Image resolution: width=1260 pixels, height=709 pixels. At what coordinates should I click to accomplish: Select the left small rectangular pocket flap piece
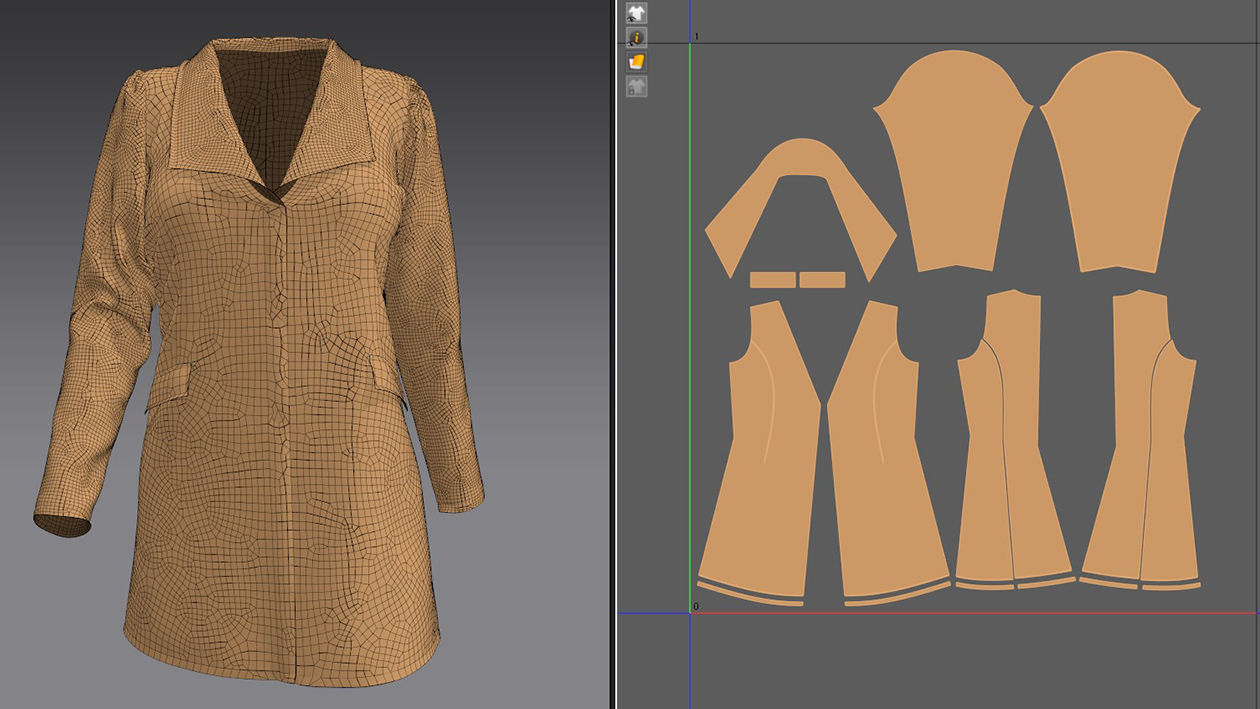pos(772,279)
